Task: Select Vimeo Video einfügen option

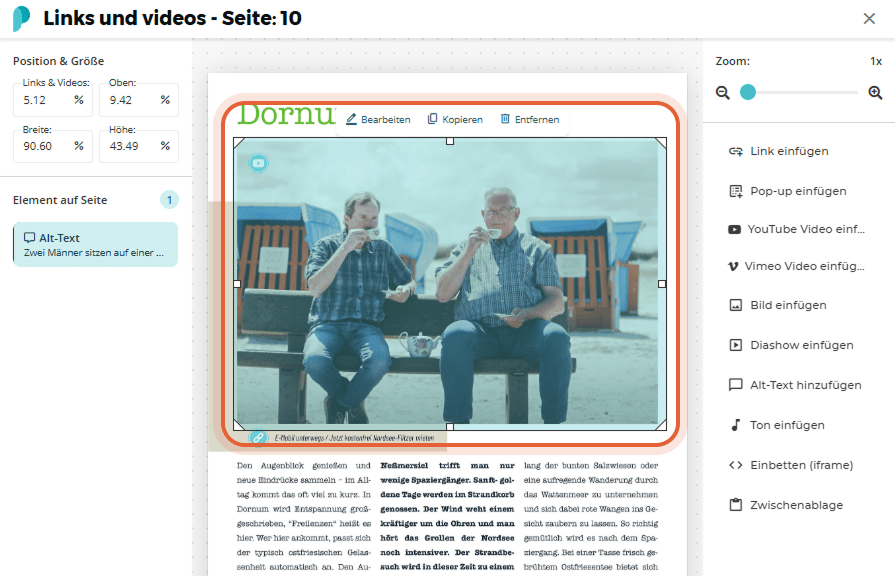Action: (x=798, y=266)
